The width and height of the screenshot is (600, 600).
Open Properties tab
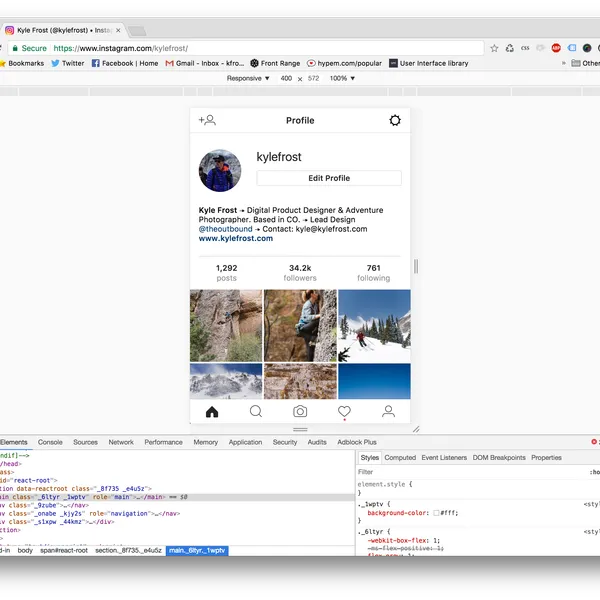(546, 458)
